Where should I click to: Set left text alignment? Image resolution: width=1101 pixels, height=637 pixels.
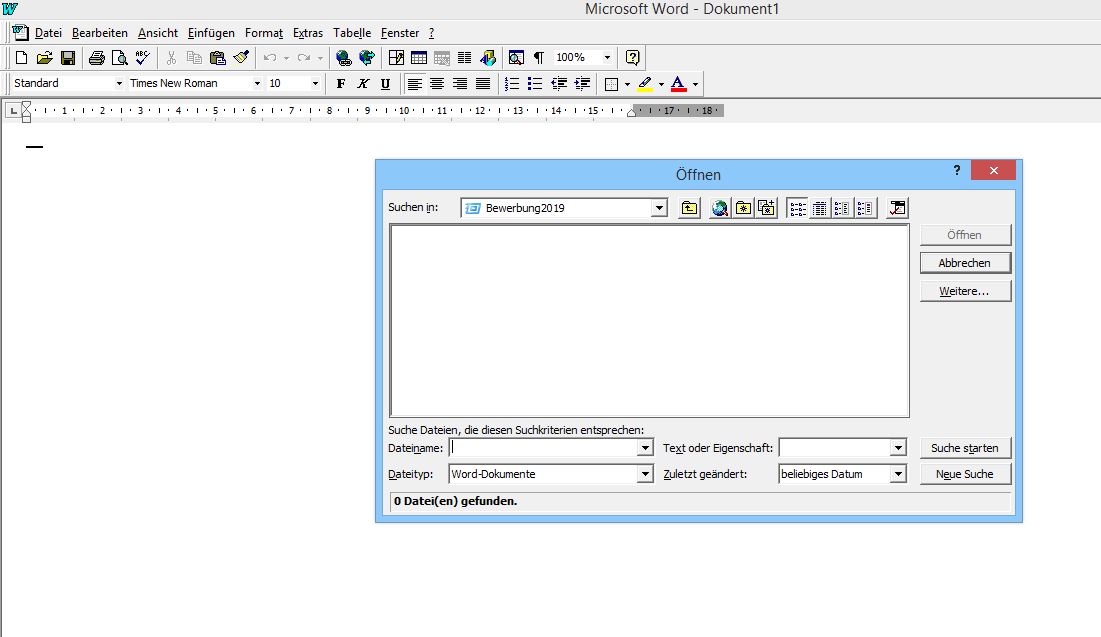(414, 84)
